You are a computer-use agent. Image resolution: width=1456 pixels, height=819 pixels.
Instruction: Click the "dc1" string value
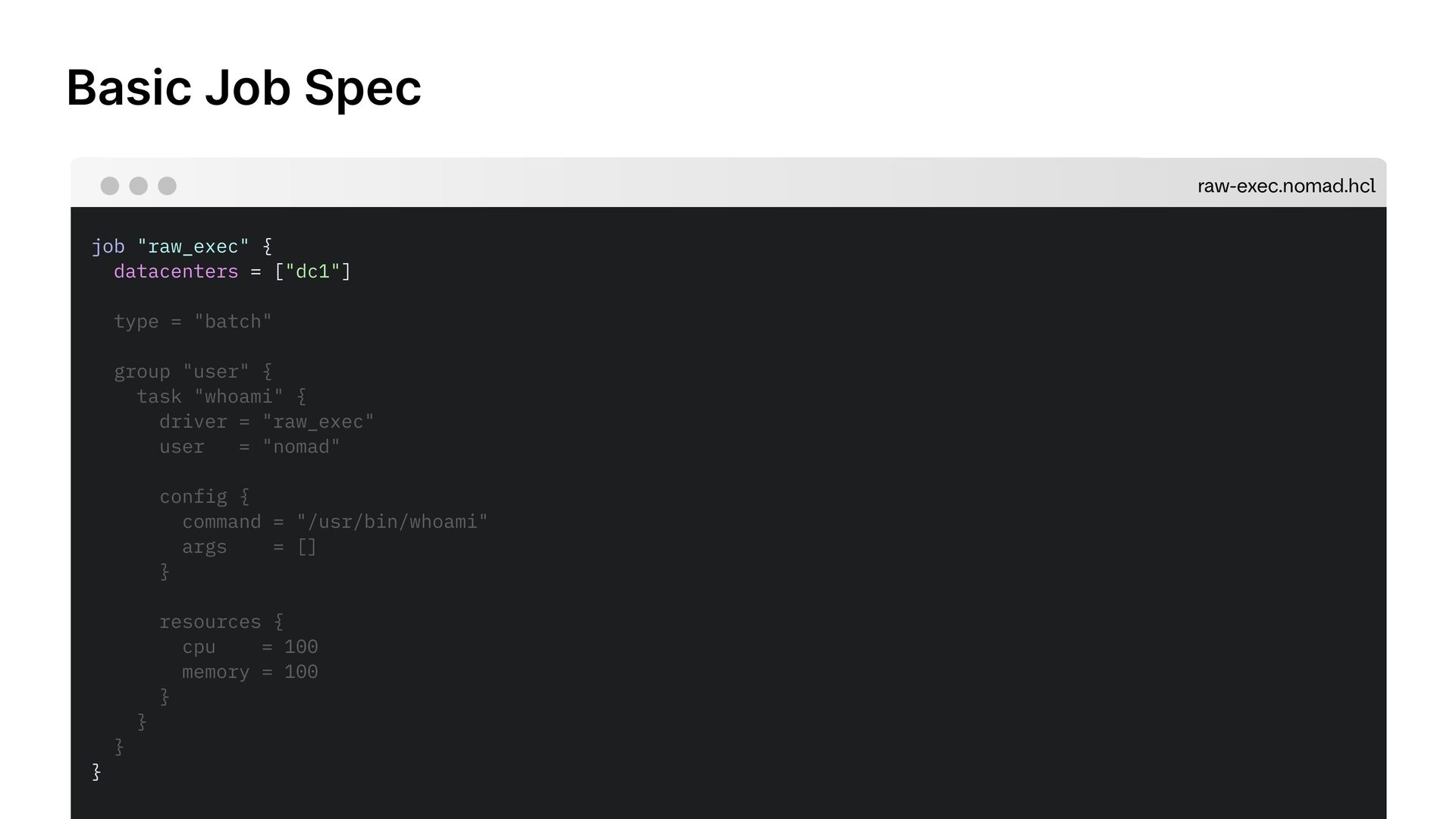tap(312, 271)
